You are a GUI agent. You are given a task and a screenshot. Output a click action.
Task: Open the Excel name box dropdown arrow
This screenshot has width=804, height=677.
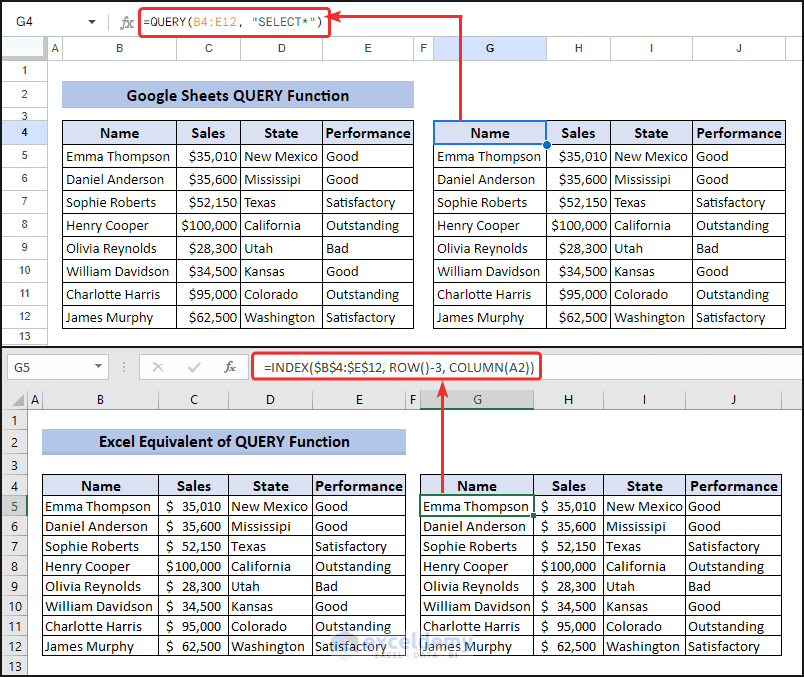point(98,367)
